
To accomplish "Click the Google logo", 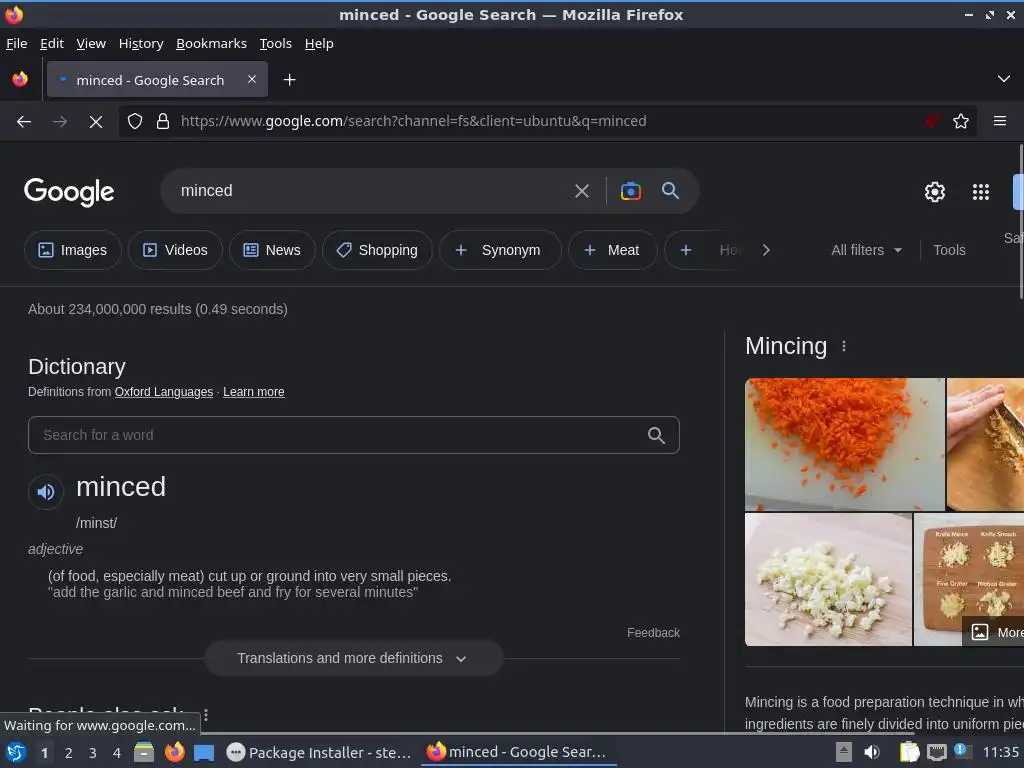I will (x=69, y=192).
